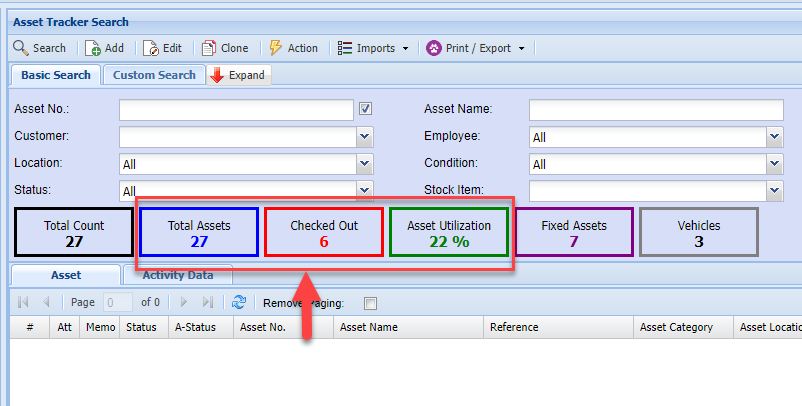802x406 pixels.
Task: Open the Condition dropdown
Action: (774, 164)
